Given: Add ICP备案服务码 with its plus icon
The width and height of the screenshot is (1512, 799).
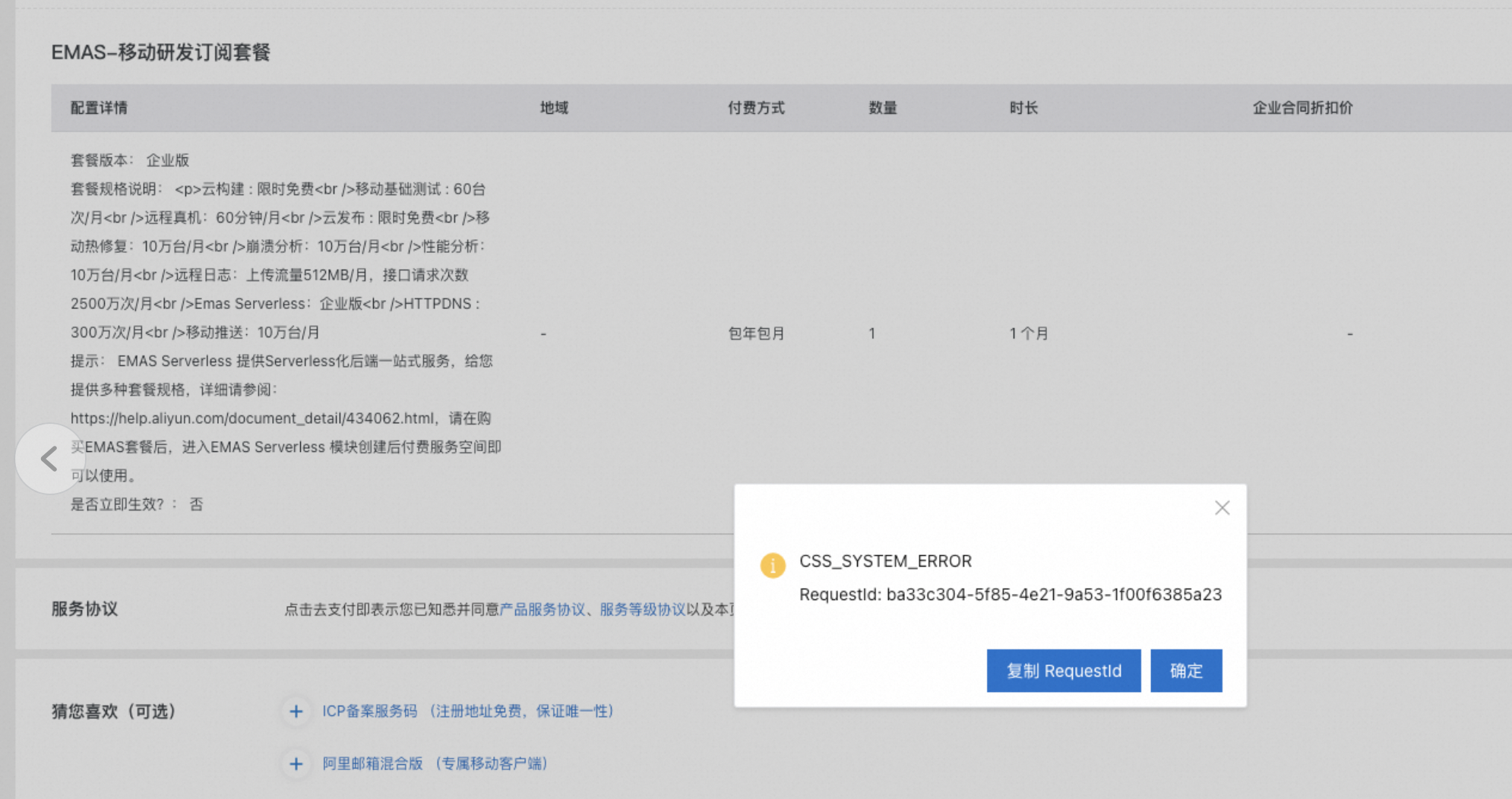Looking at the screenshot, I should click(296, 712).
